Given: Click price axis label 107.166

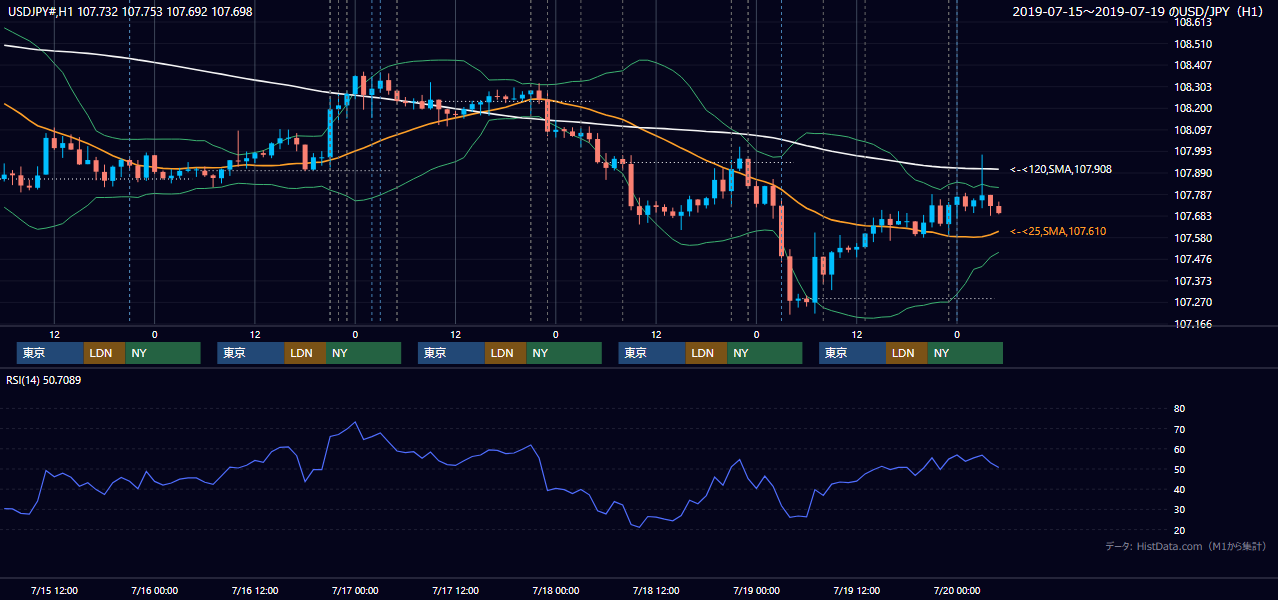Looking at the screenshot, I should pos(1194,325).
